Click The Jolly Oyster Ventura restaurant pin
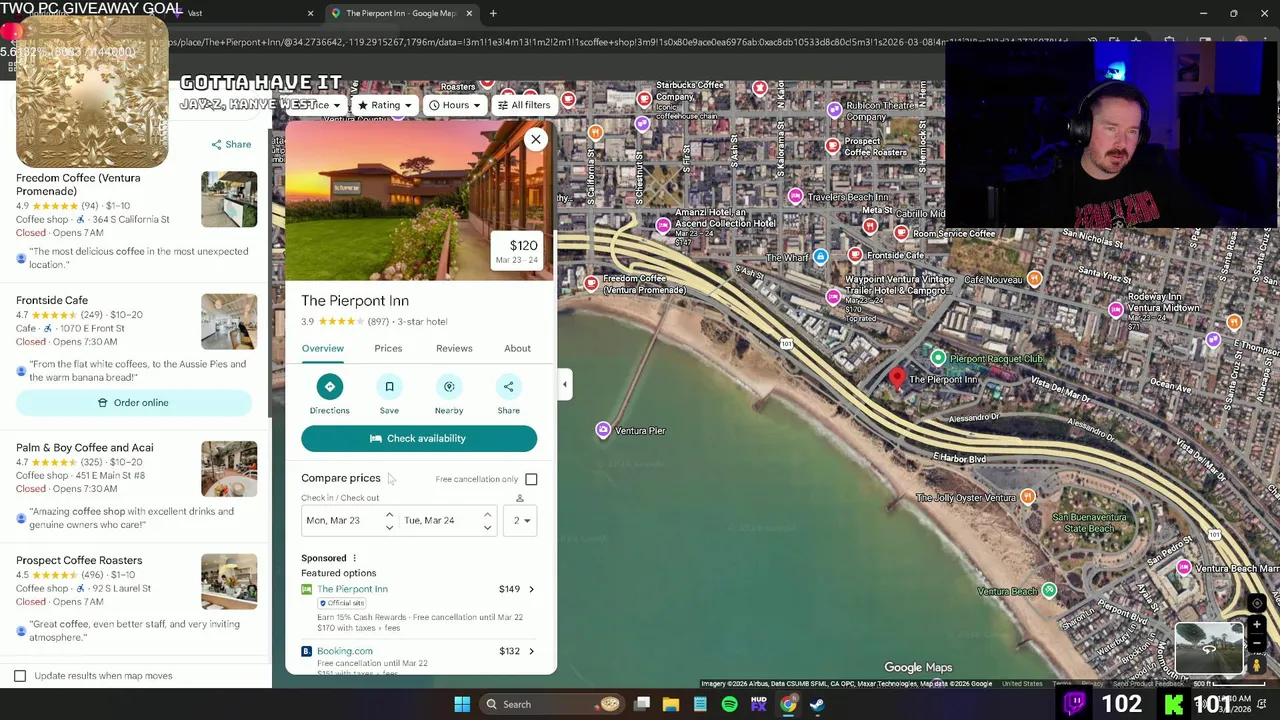 pos(1028,497)
